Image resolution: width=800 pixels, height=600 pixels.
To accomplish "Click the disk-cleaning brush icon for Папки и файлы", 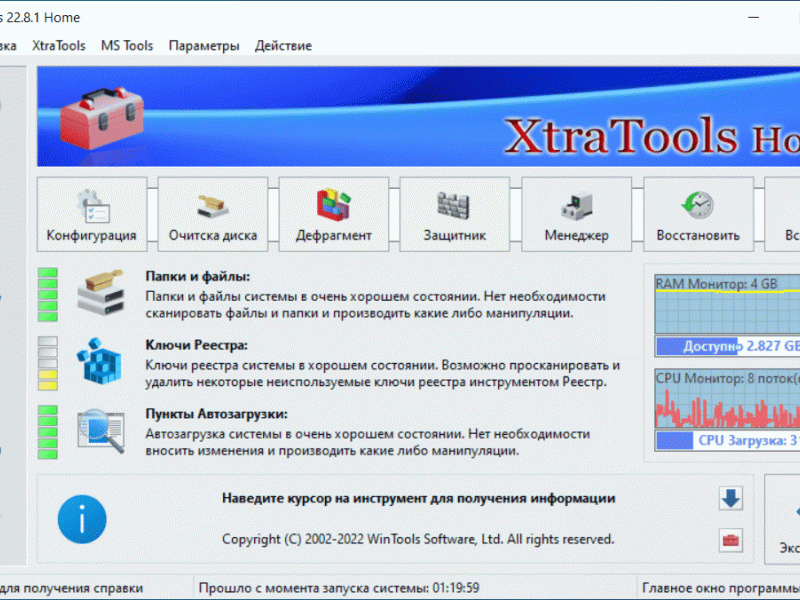I will point(101,292).
